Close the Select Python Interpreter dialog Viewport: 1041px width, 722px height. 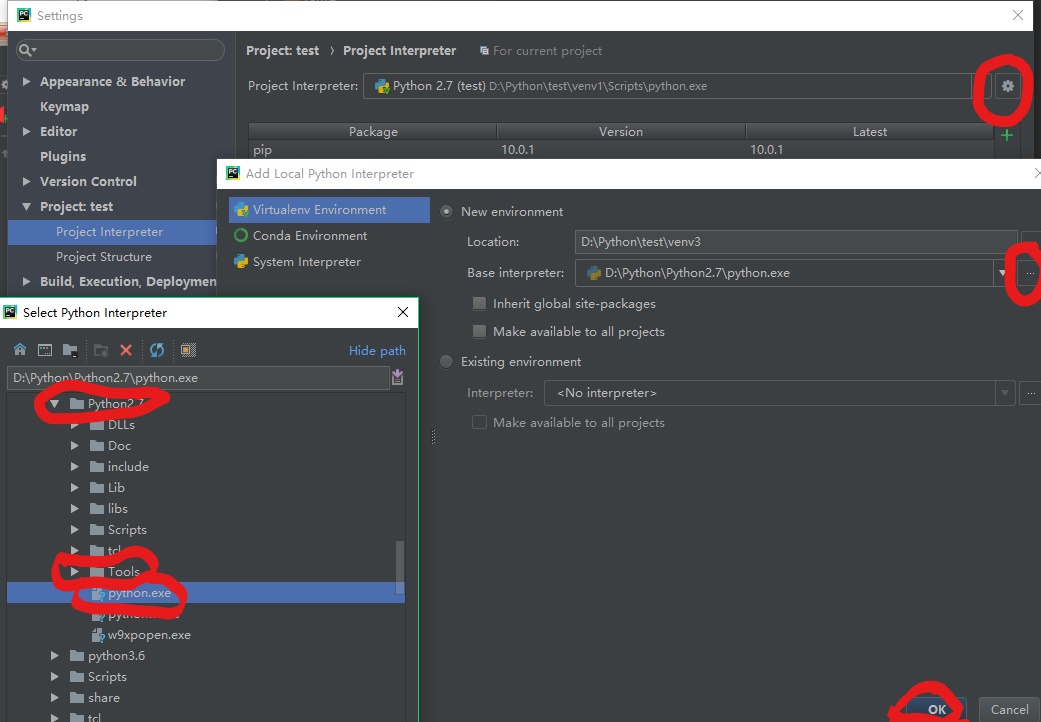pyautogui.click(x=402, y=312)
